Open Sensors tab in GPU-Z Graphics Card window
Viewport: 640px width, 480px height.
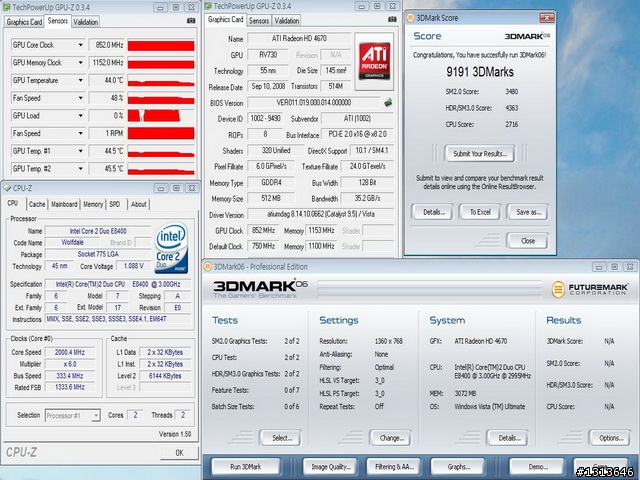pyautogui.click(x=259, y=20)
